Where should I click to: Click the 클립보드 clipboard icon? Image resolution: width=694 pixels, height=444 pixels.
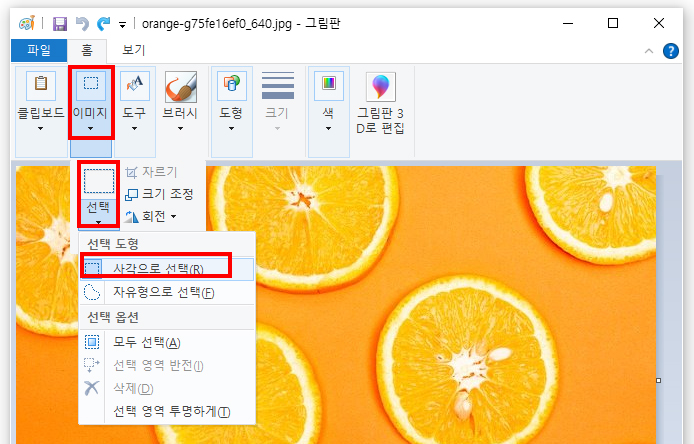(41, 85)
